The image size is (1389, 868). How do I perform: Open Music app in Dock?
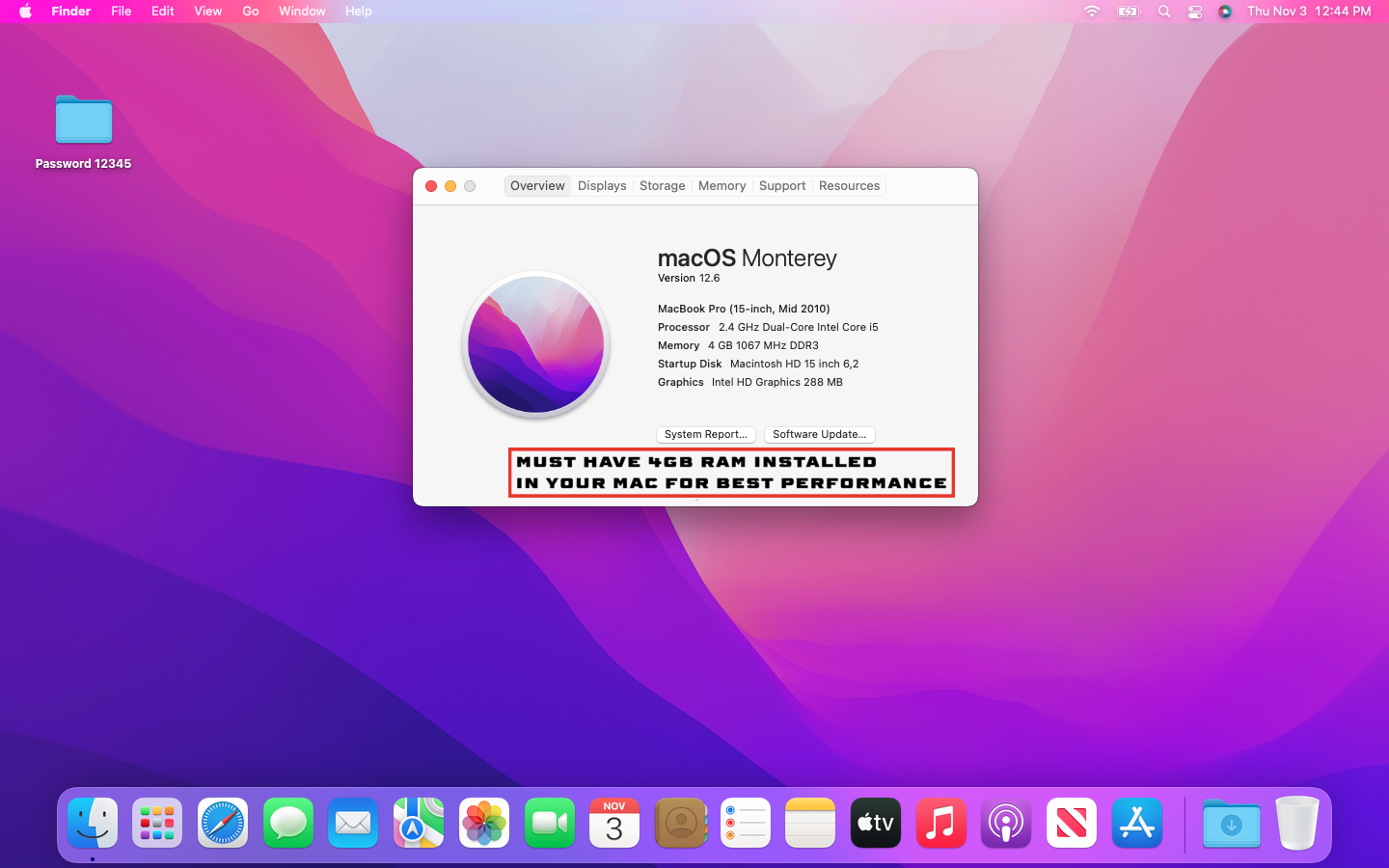941,823
